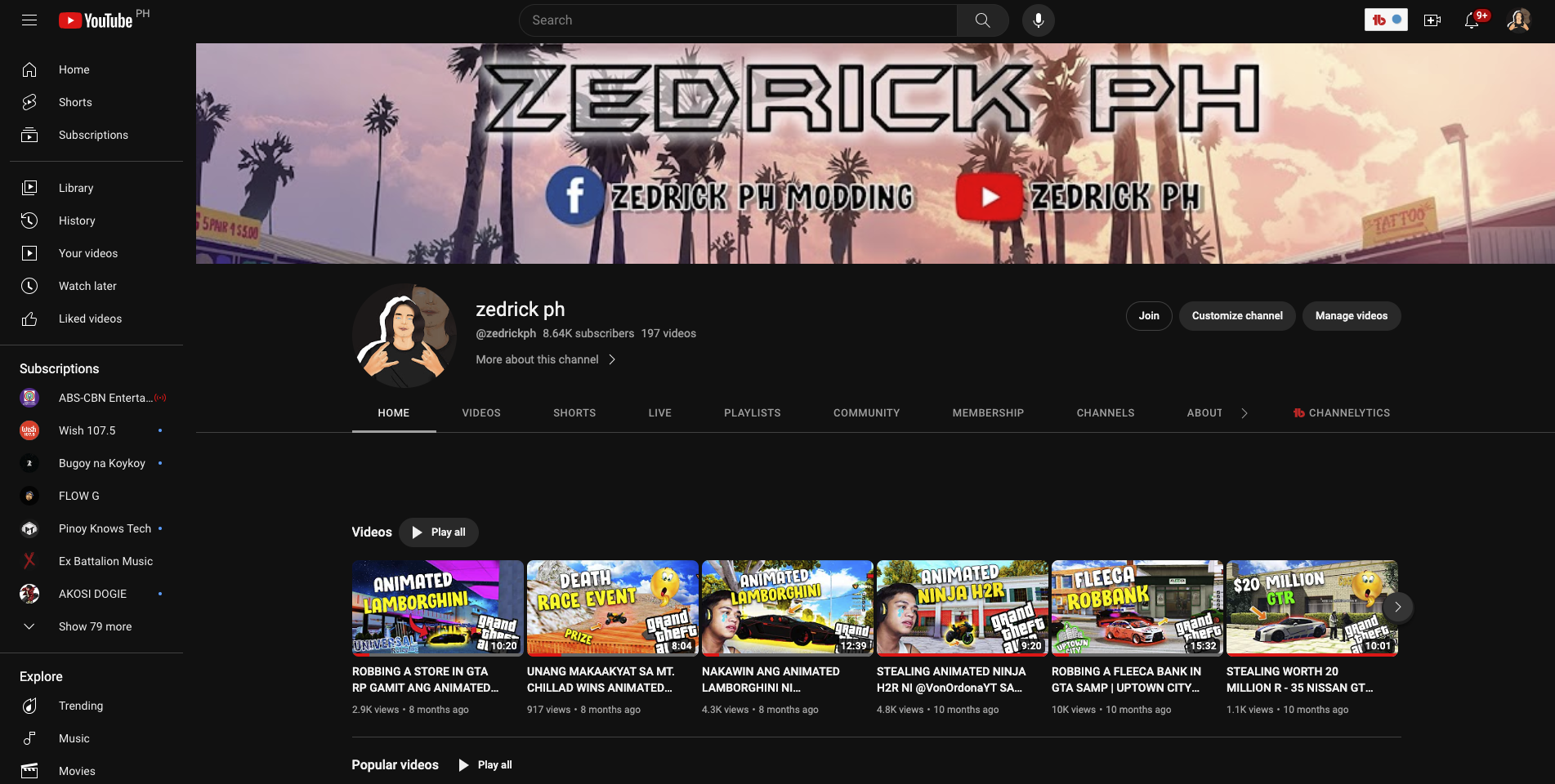Open Robbing a Store in GTA thumbnail
The width and height of the screenshot is (1555, 784).
click(x=438, y=608)
